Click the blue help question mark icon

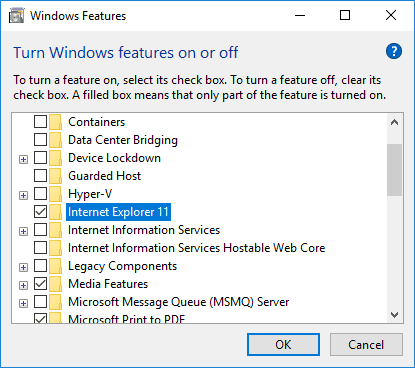tap(394, 51)
